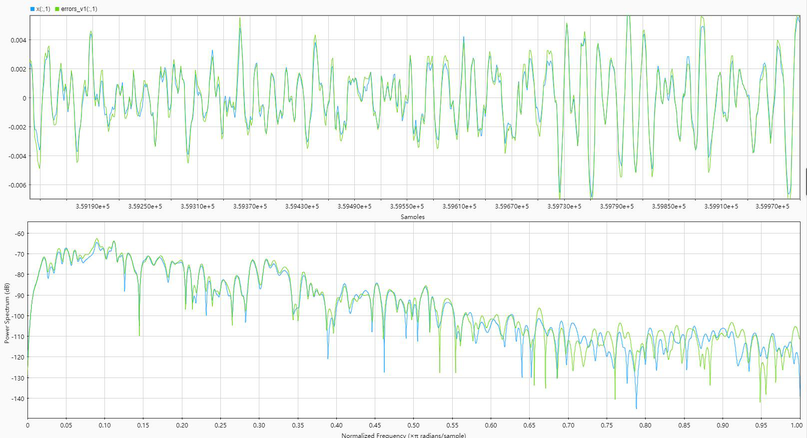Click the 0.50 normalized frequency tick

[x=414, y=424]
